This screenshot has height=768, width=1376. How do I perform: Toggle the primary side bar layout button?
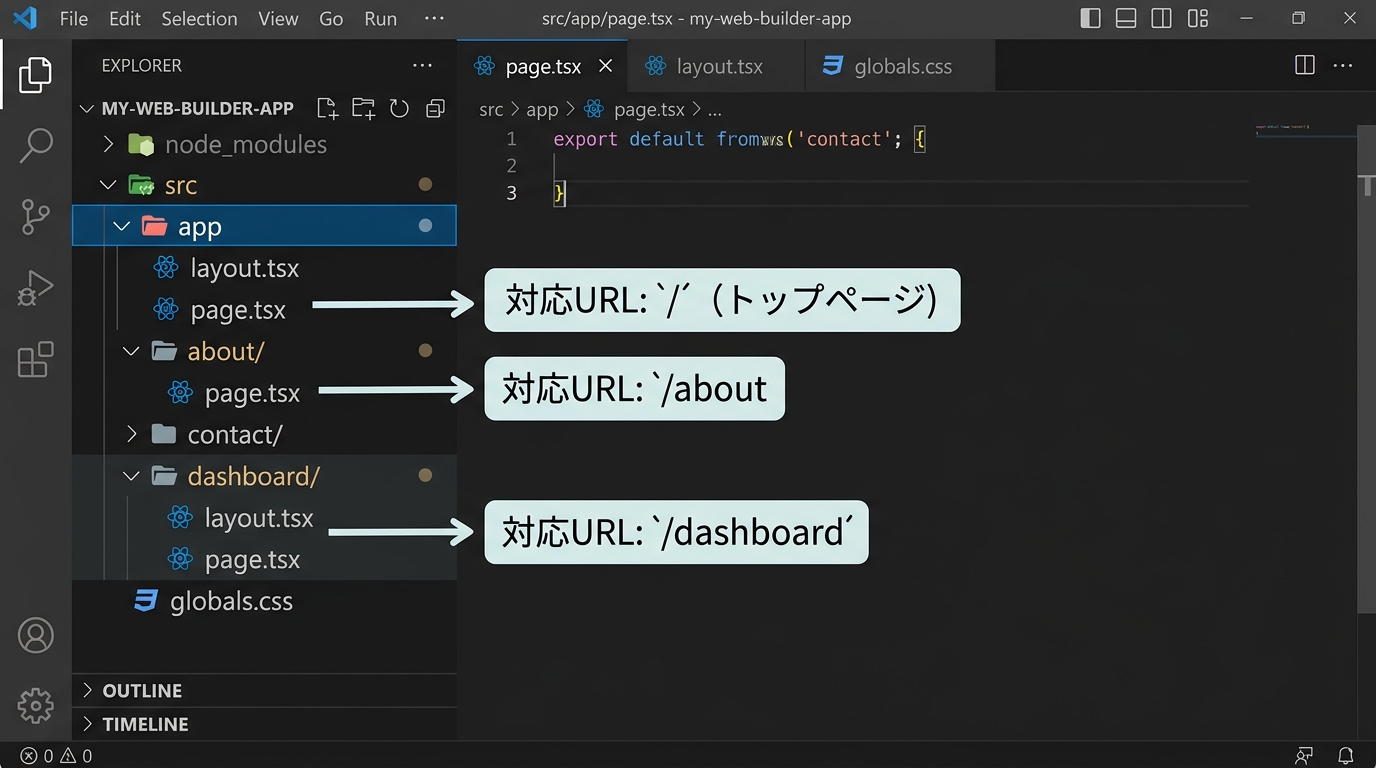point(1091,18)
